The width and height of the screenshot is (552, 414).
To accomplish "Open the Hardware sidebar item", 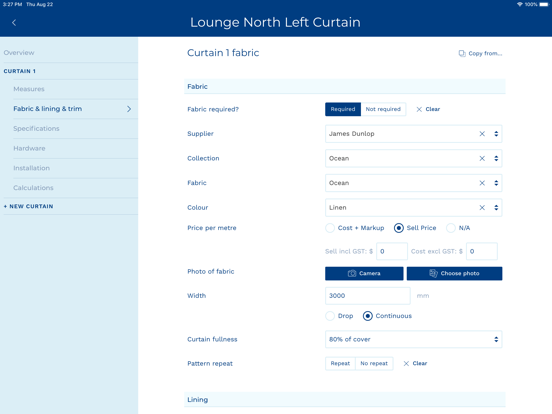I will pyautogui.click(x=29, y=148).
